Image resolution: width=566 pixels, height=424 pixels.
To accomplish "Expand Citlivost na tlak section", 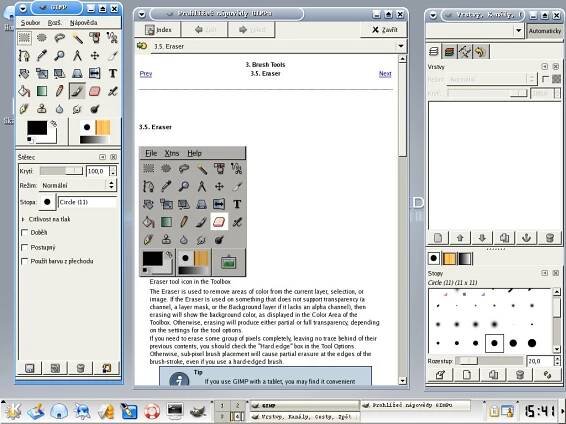I will [x=23, y=219].
